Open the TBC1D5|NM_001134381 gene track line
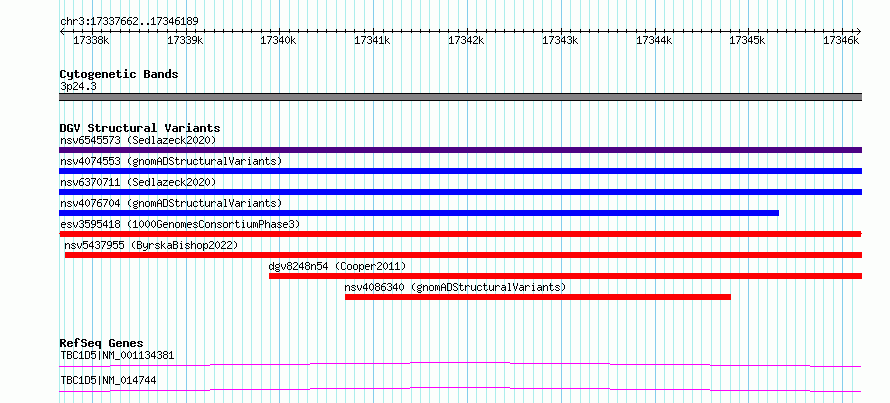The height and width of the screenshot is (403, 890). click(x=460, y=364)
